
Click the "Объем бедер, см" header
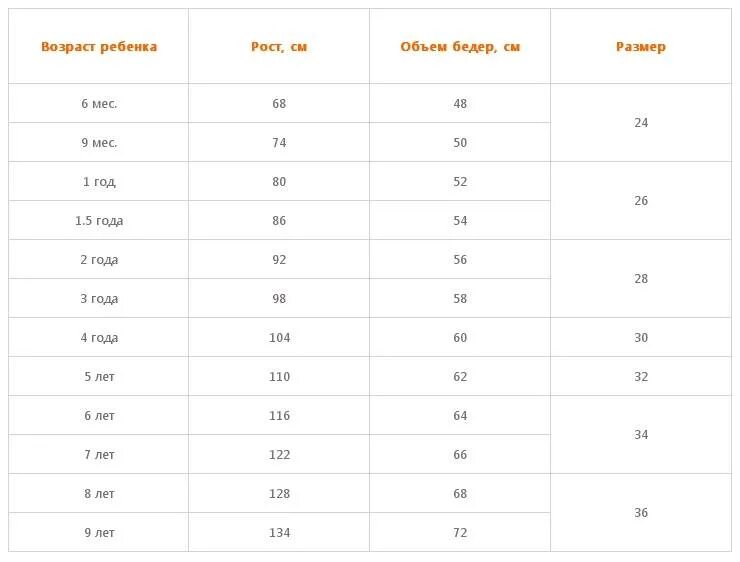460,47
